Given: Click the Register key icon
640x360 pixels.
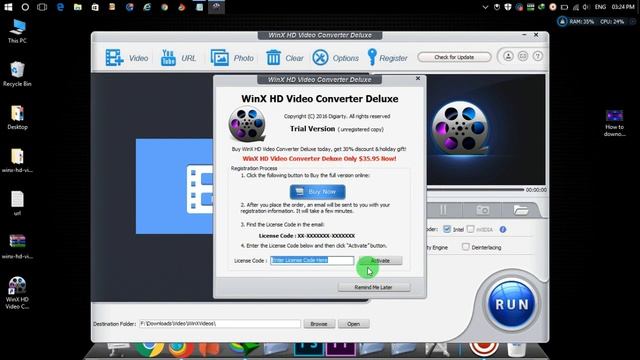Looking at the screenshot, I should (372, 57).
